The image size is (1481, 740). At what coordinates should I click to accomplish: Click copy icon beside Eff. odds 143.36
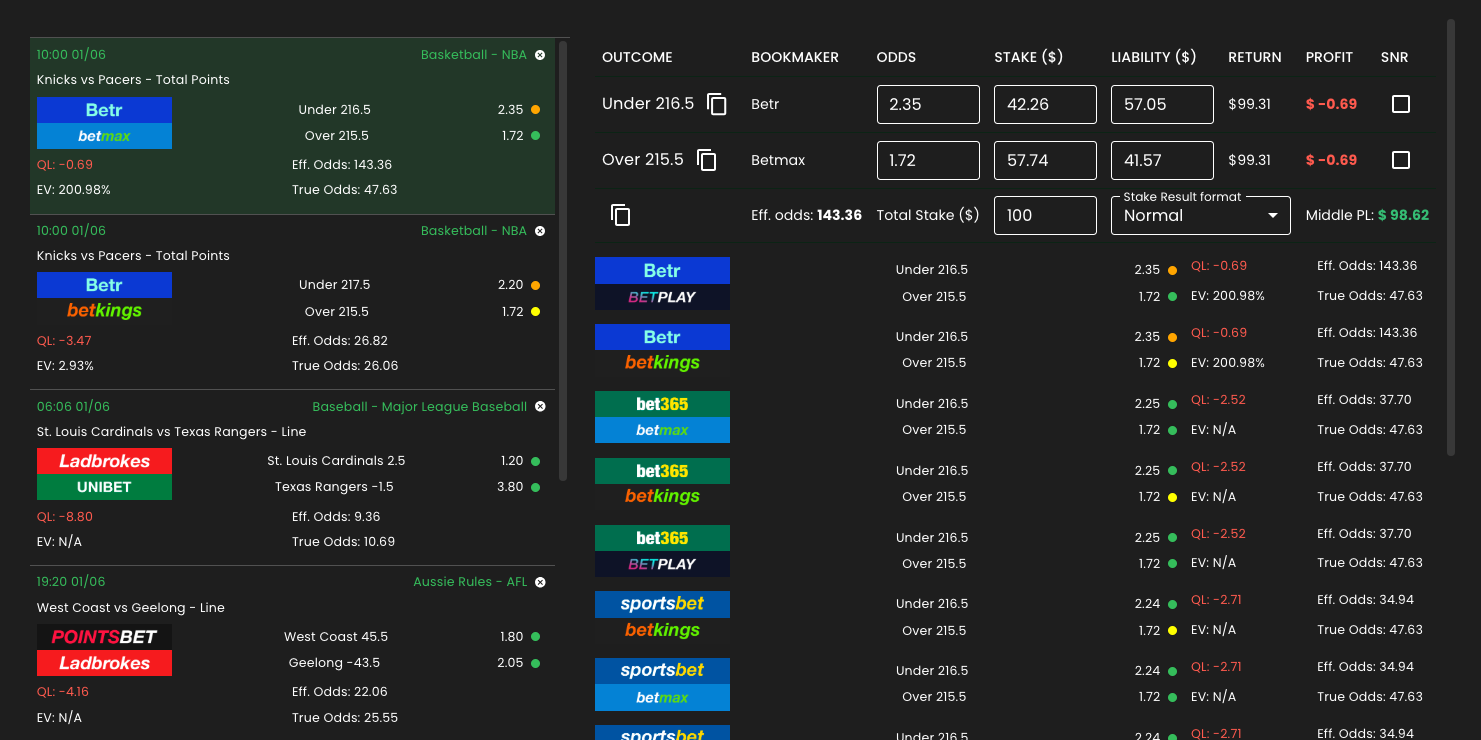pyautogui.click(x=621, y=215)
